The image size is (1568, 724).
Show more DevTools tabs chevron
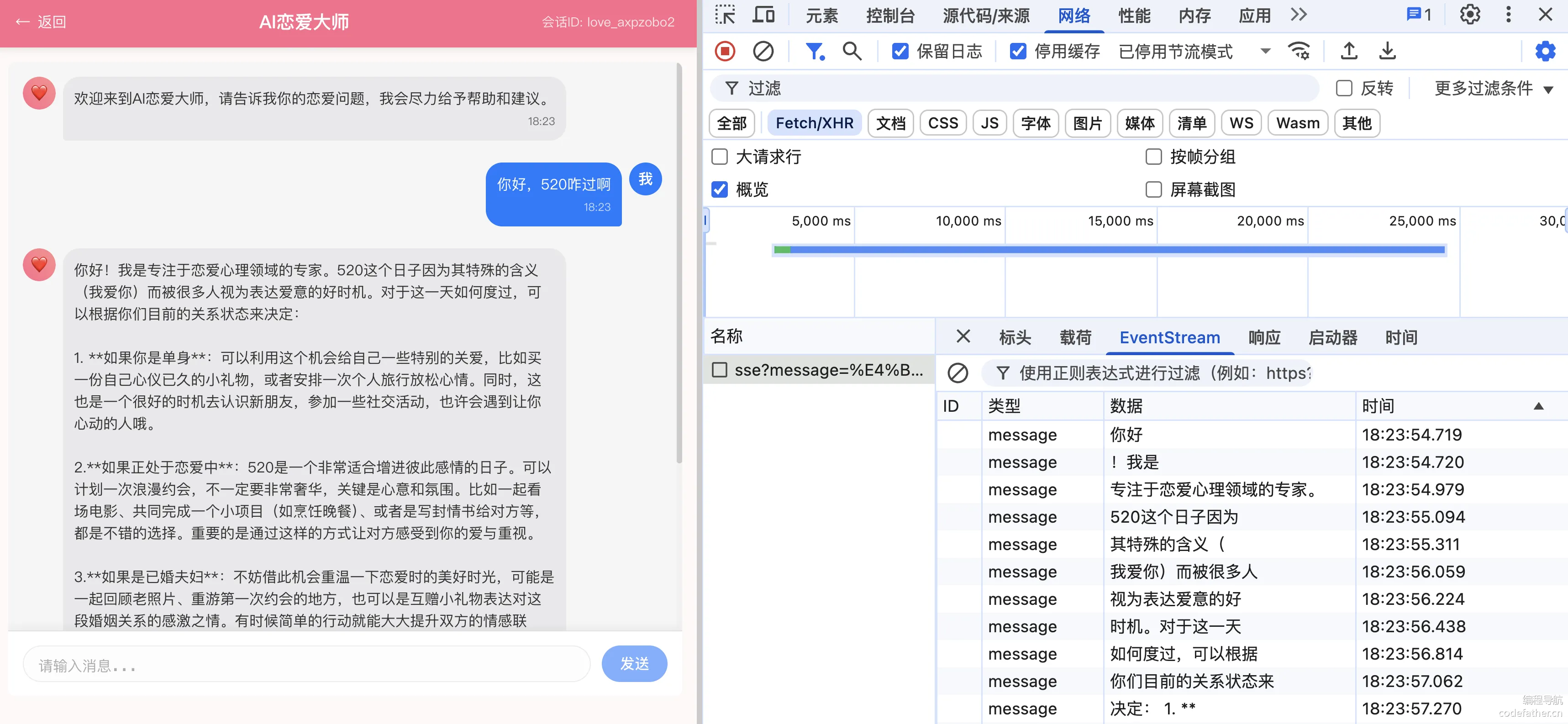pos(1298,15)
